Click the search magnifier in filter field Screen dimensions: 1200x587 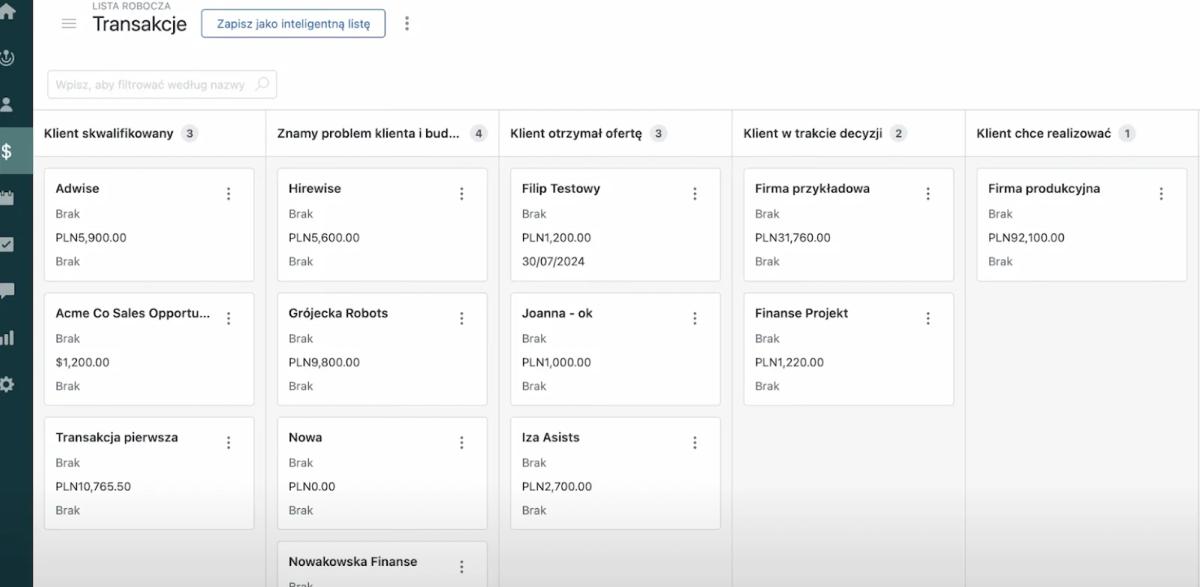point(262,84)
